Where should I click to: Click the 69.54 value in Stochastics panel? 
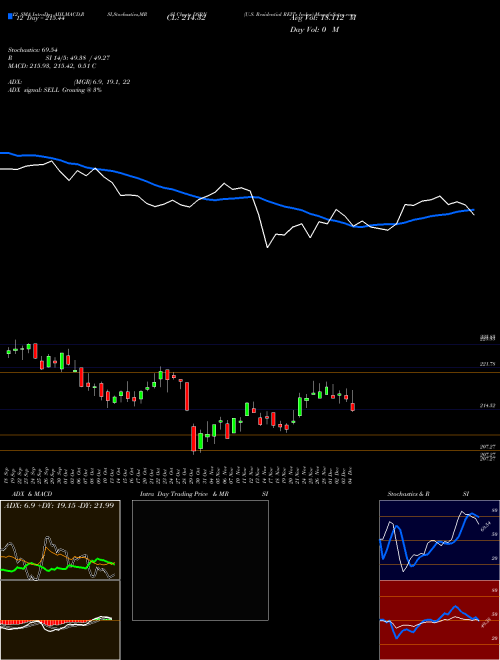coord(485,527)
